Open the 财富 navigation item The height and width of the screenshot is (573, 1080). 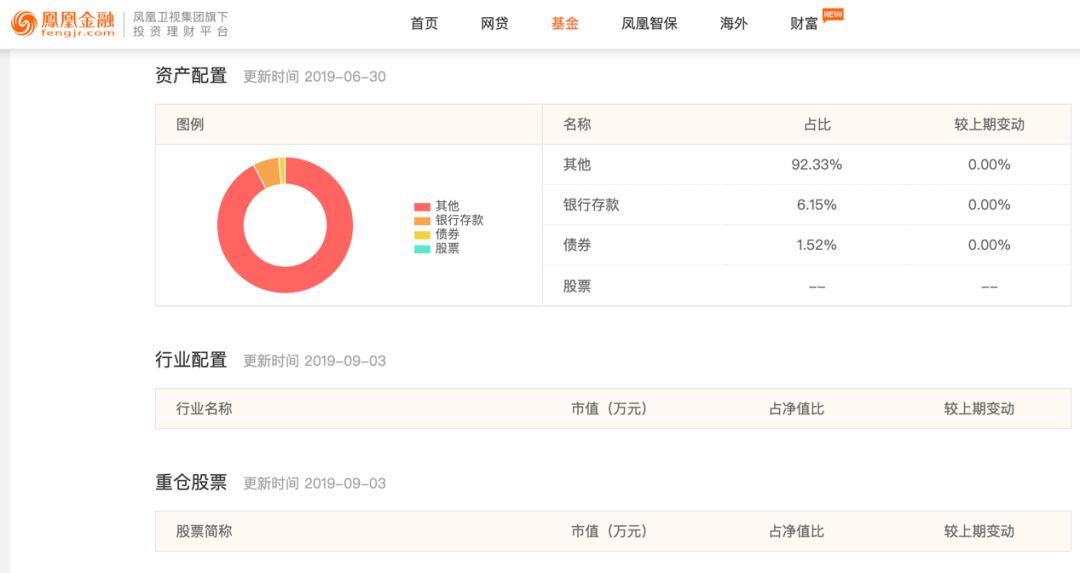pyautogui.click(x=804, y=23)
